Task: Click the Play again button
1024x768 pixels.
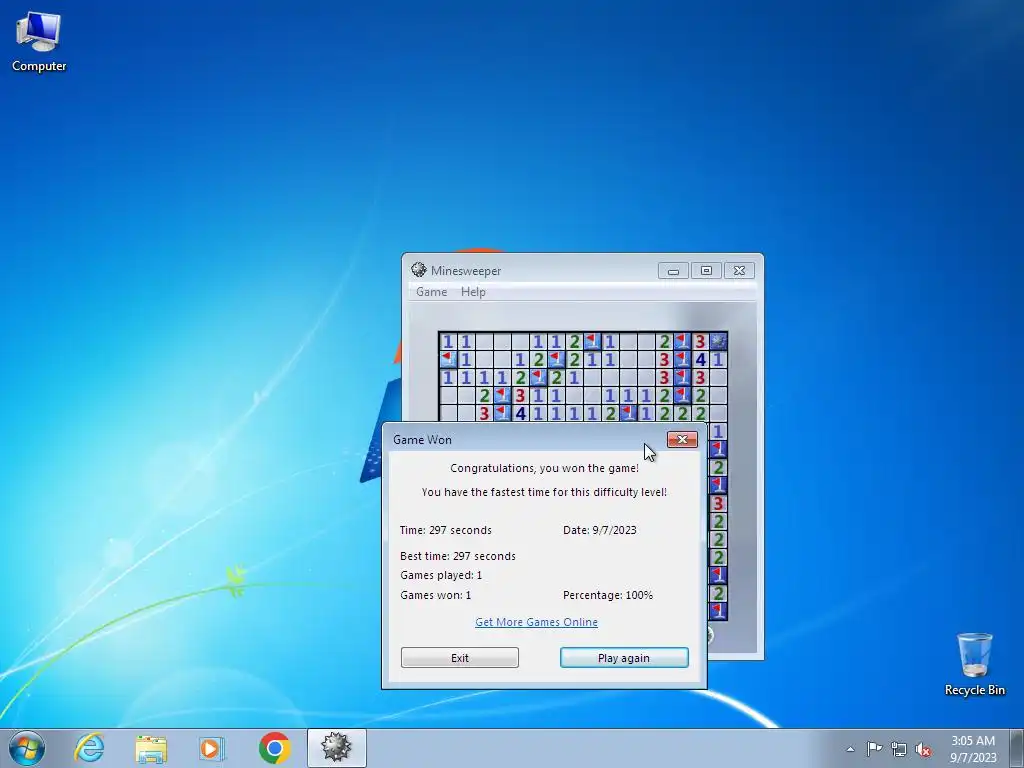Action: pos(624,658)
